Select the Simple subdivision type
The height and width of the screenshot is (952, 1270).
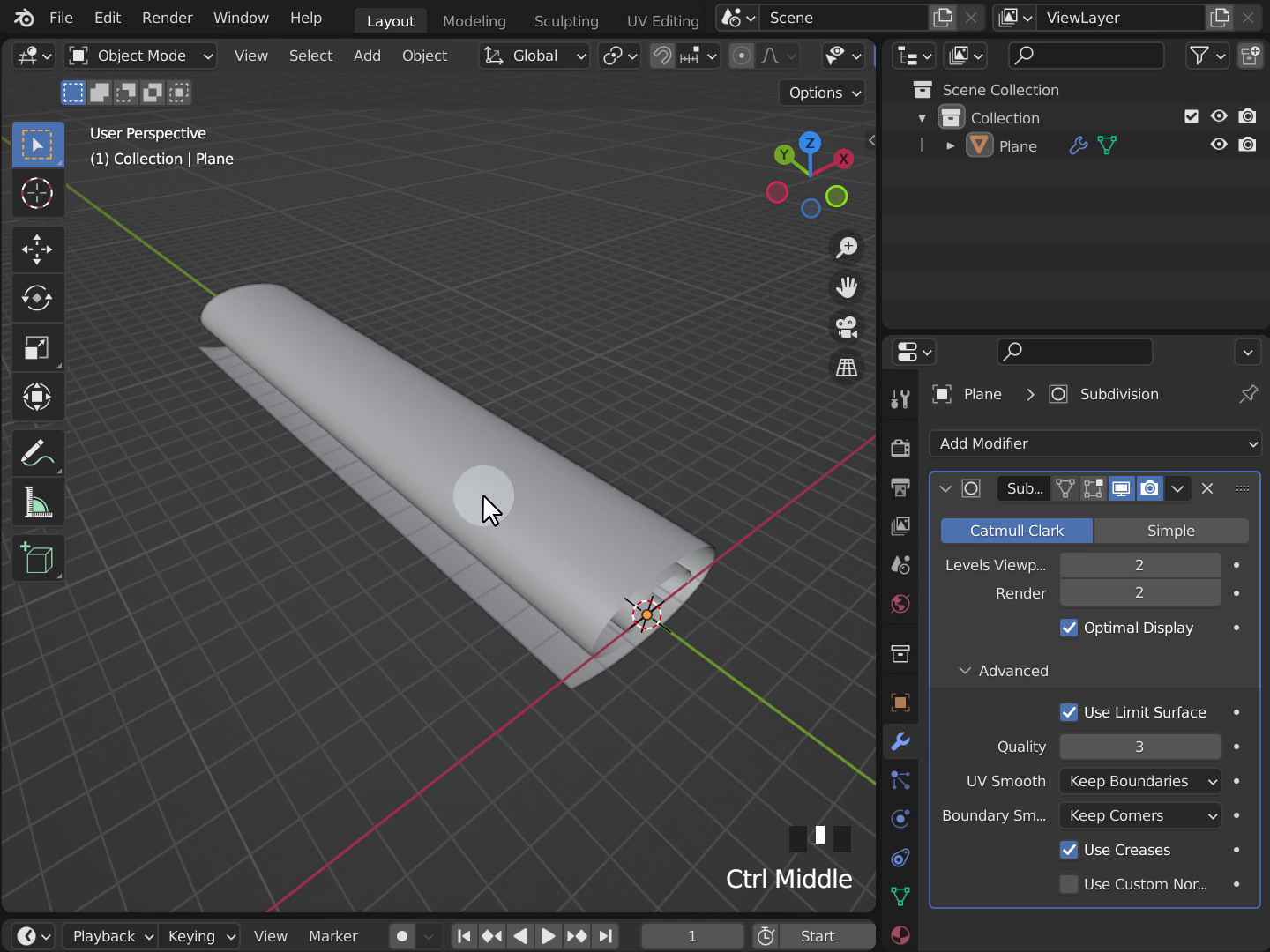coord(1170,531)
